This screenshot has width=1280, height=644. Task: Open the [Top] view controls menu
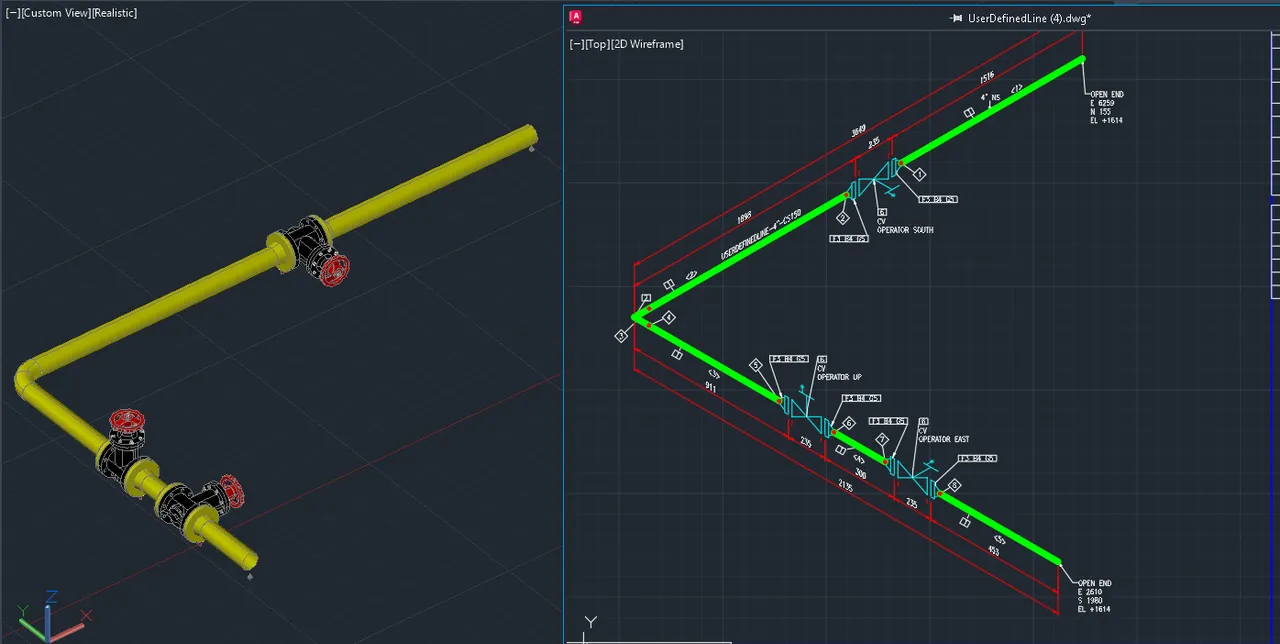click(598, 44)
